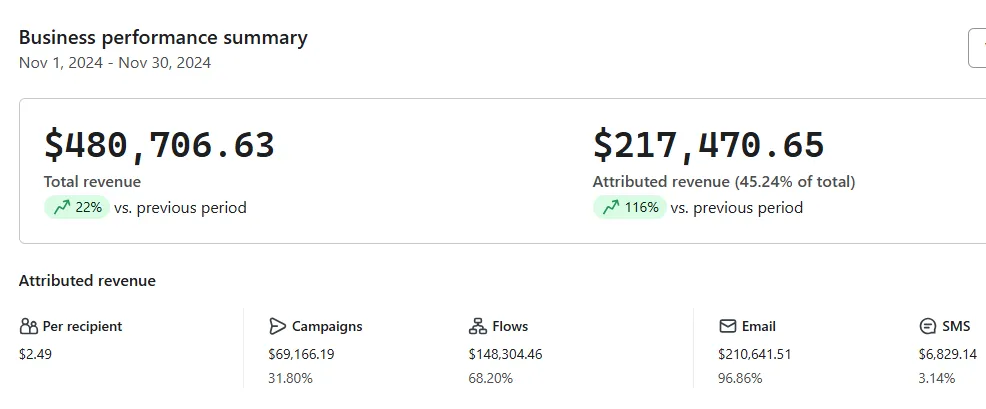
Task: Click the Per recipient people icon
Action: coord(28,326)
